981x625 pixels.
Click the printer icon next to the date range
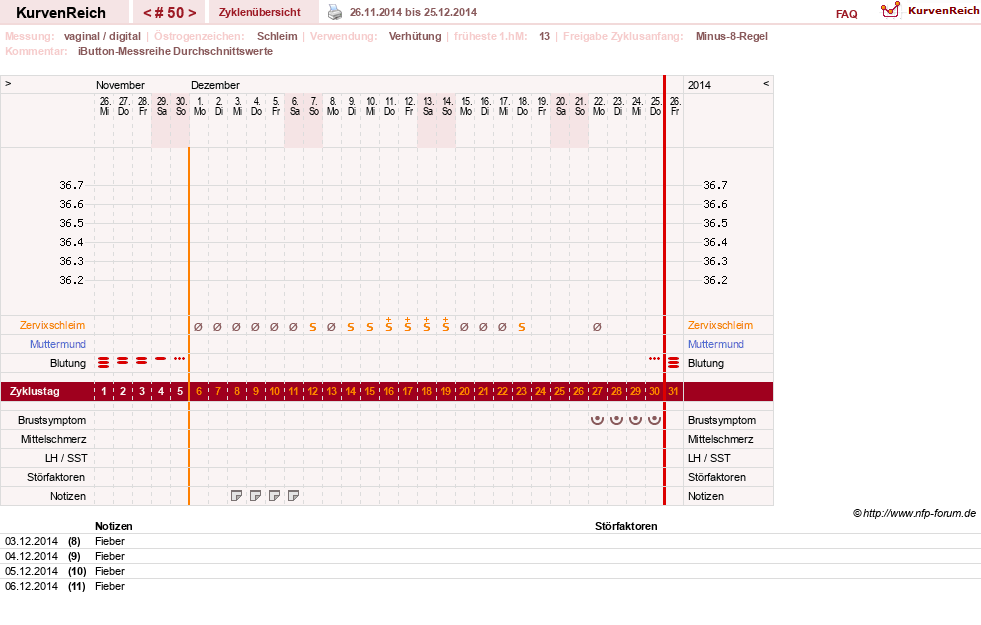coord(335,13)
